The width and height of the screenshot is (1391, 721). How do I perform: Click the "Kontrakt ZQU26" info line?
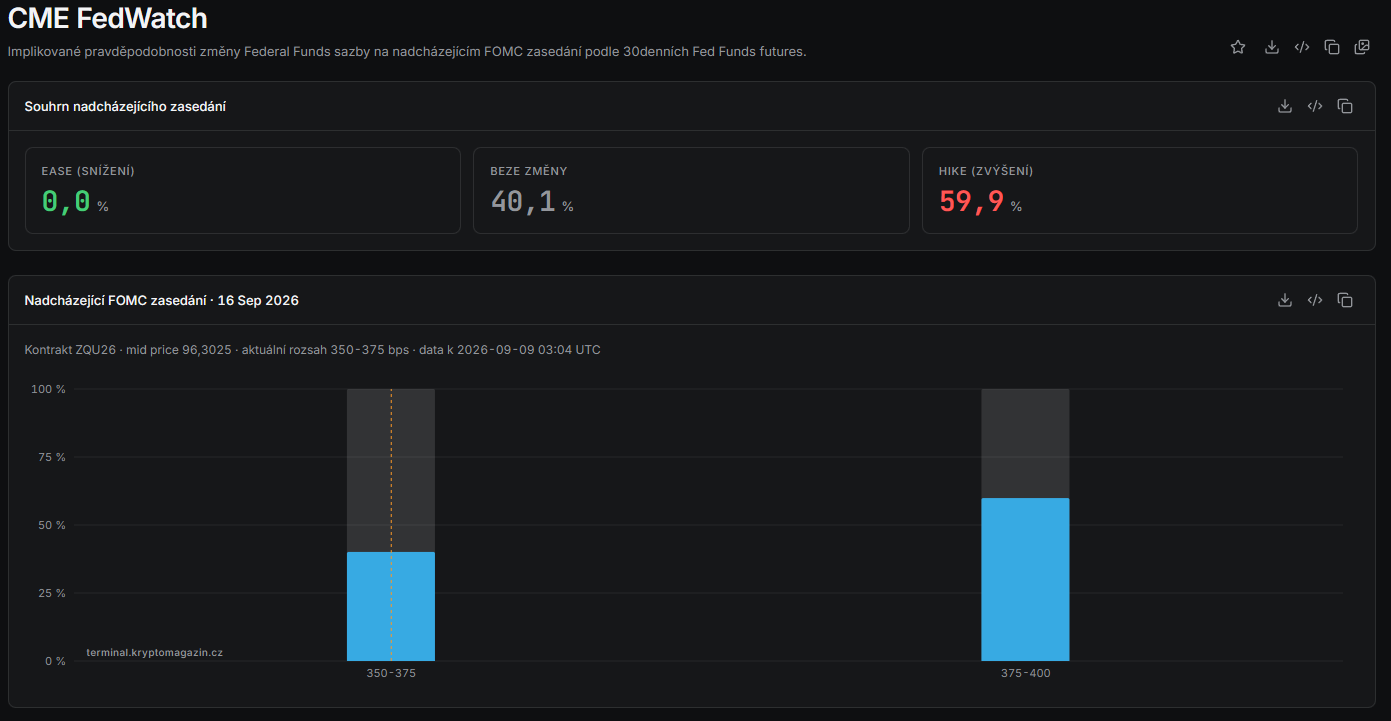click(312, 350)
